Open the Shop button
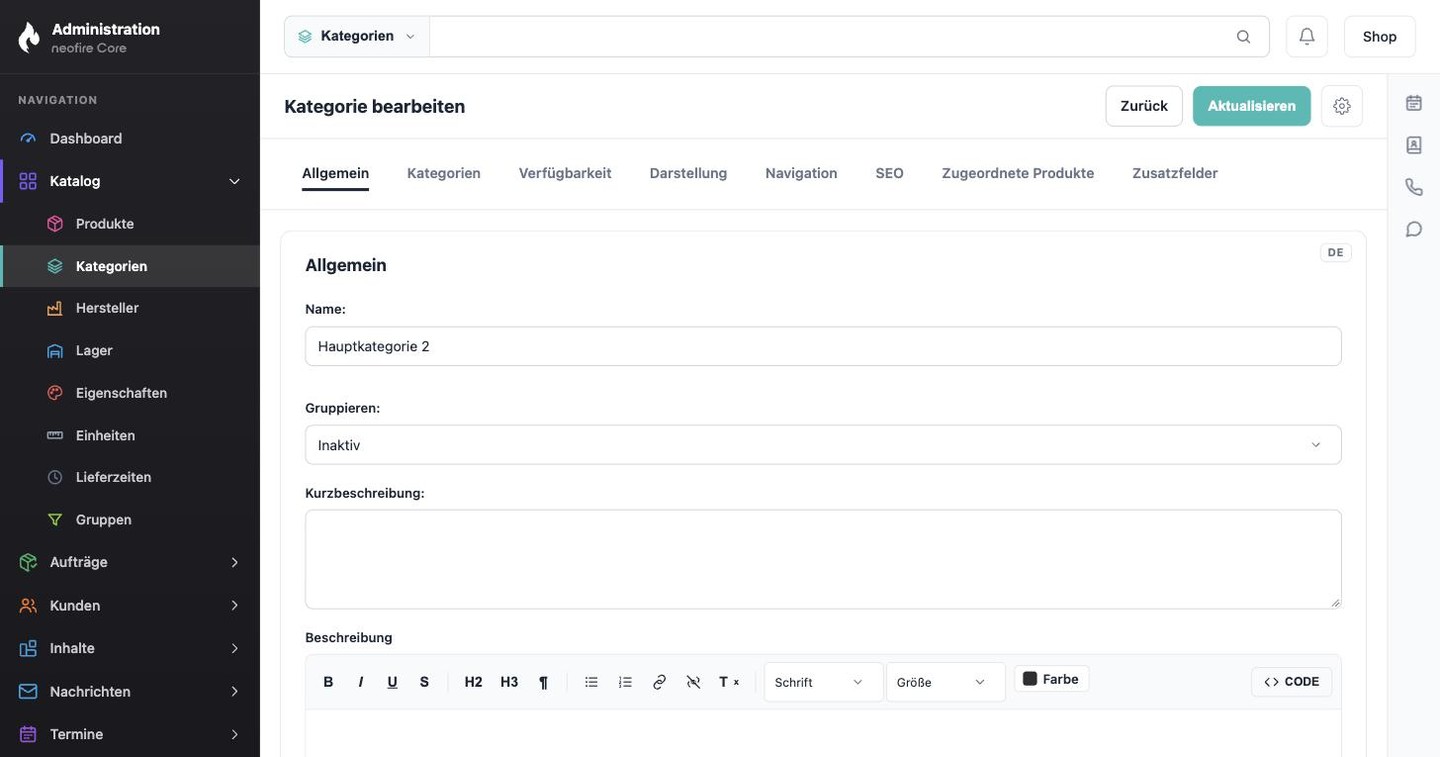 [x=1379, y=36]
